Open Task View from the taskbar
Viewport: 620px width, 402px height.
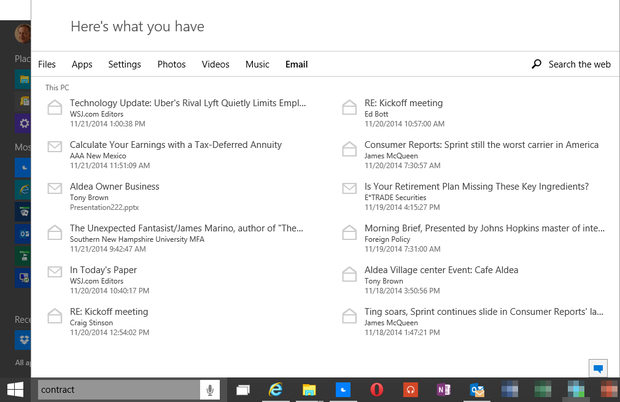[x=243, y=389]
